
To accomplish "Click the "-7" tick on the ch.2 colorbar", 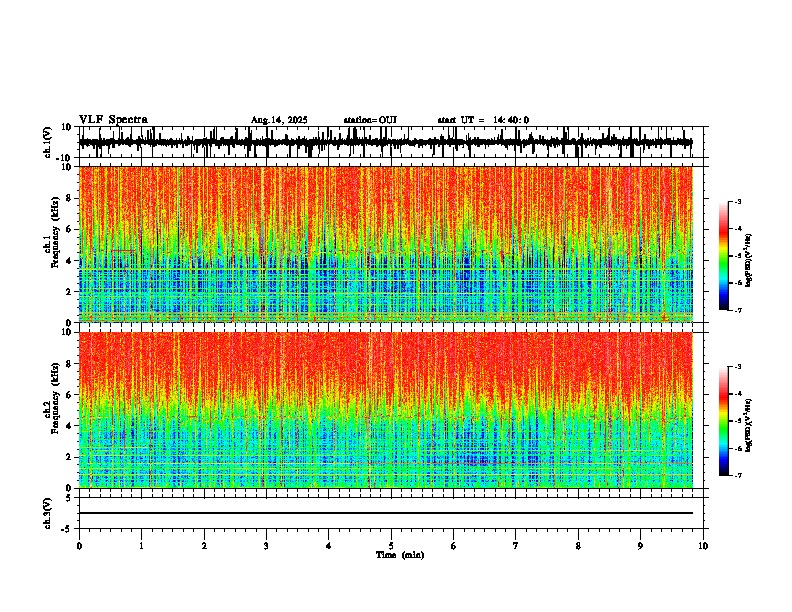I will 737,475.
